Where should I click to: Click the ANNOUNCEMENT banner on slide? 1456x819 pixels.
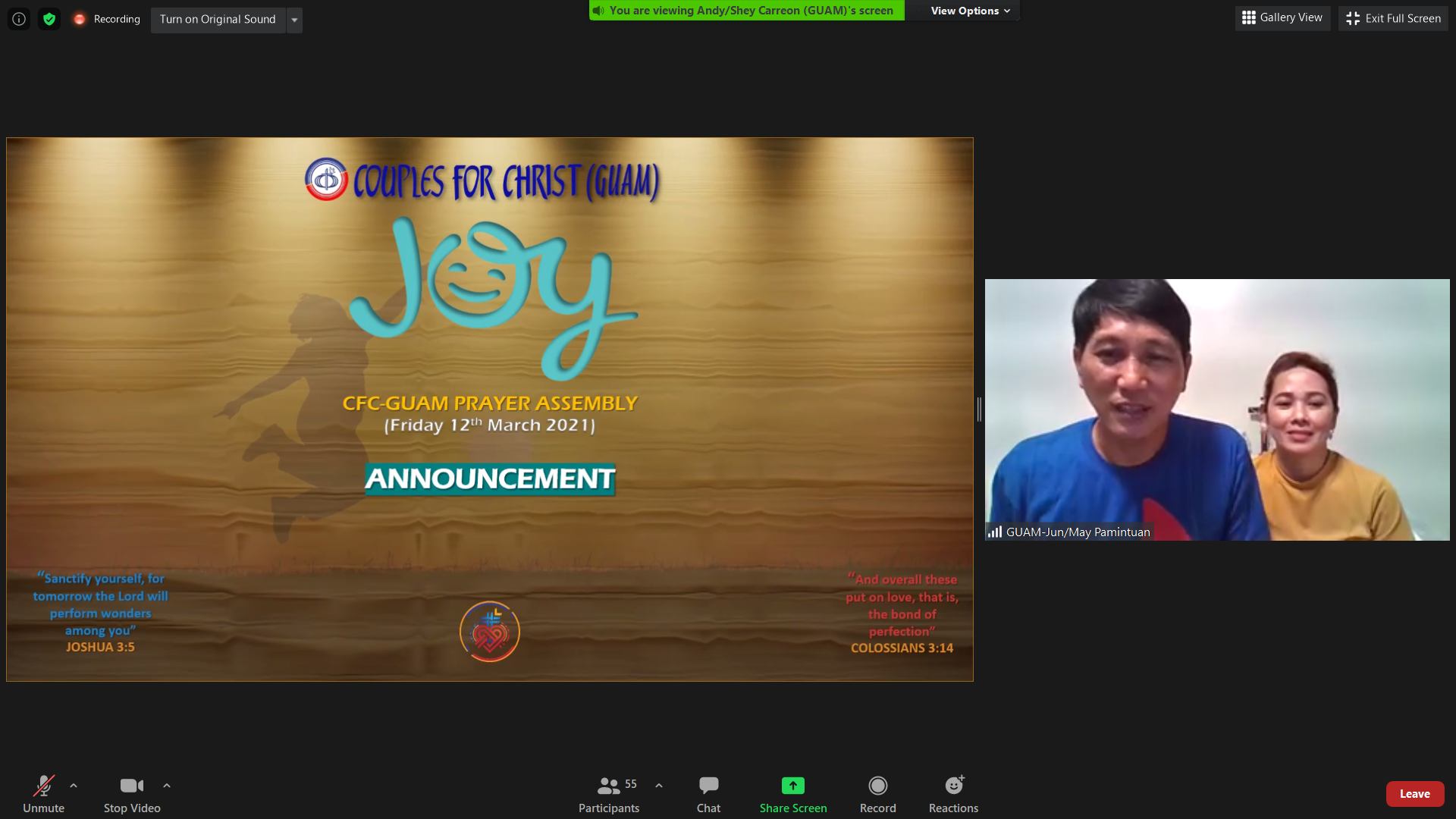[x=490, y=479]
